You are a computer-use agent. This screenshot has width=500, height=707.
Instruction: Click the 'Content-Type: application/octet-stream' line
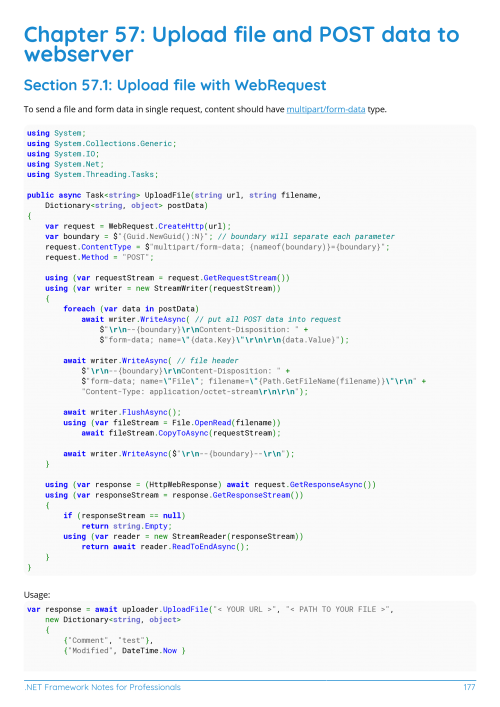[195, 392]
